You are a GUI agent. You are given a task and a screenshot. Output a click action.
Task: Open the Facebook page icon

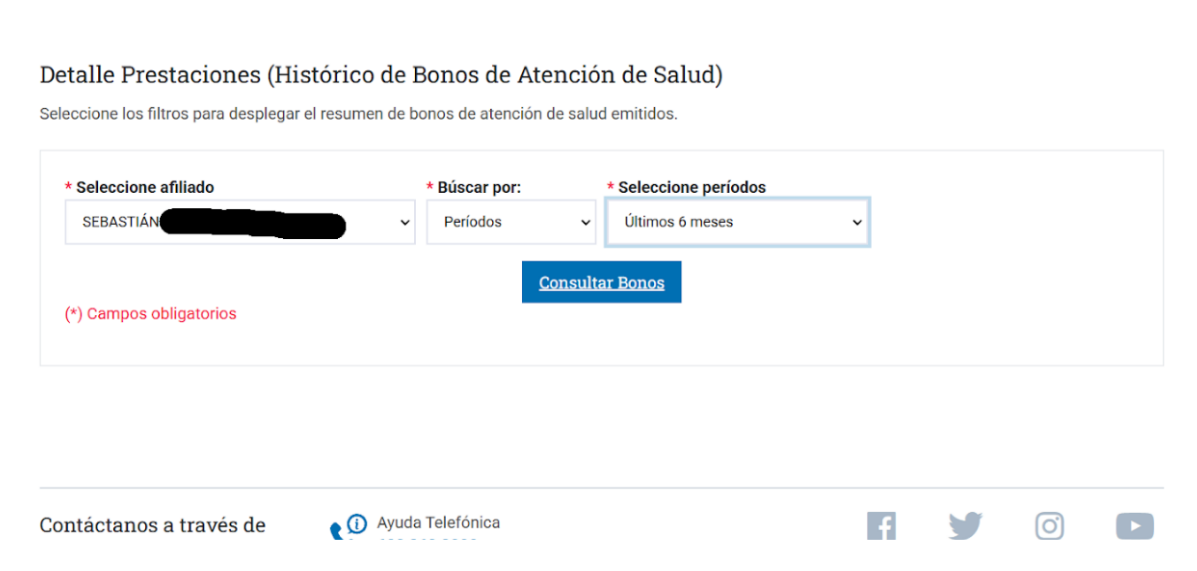(881, 526)
